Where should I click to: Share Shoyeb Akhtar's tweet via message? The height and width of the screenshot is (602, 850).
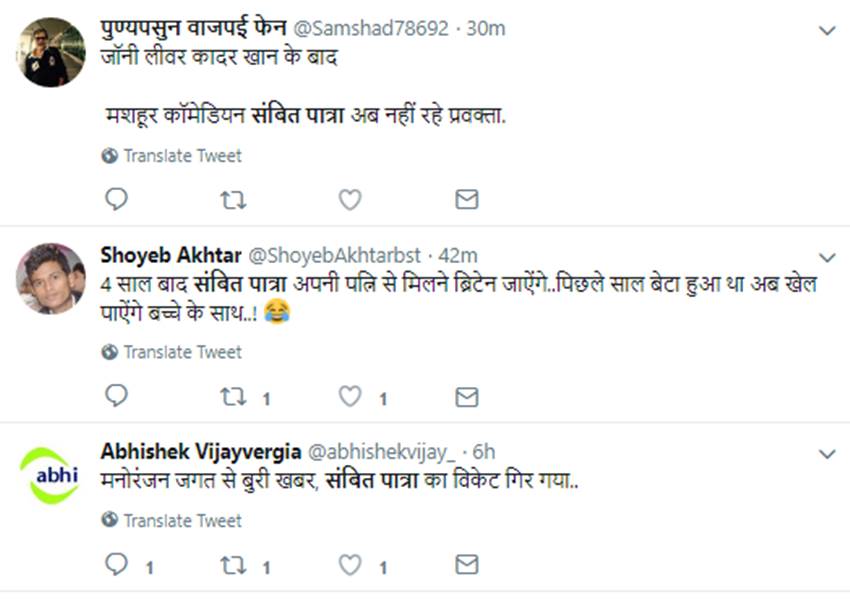[466, 397]
